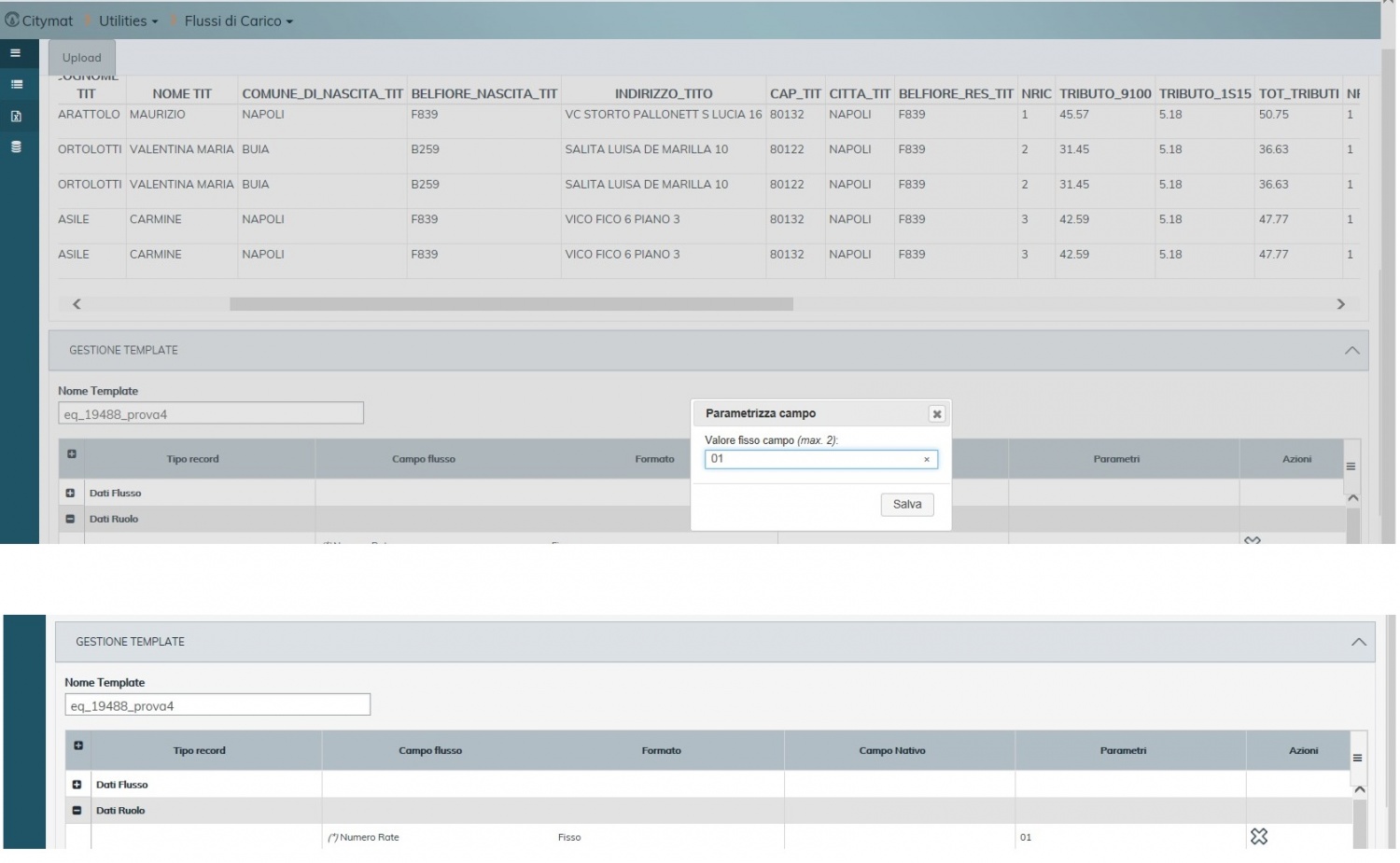The height and width of the screenshot is (863, 1400).
Task: Click the Citymat logo icon
Action: coord(11,20)
